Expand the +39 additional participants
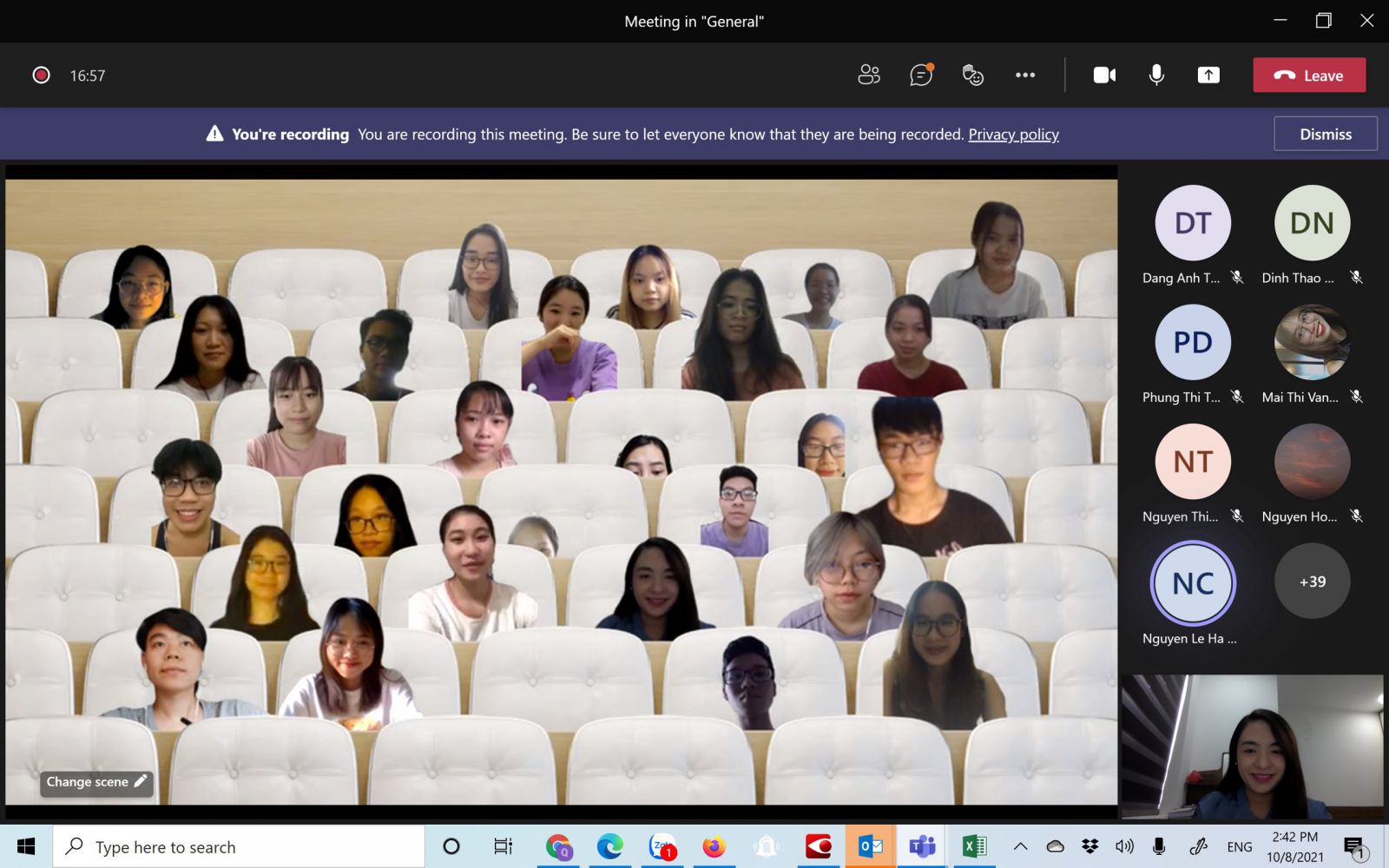1389x868 pixels. click(x=1312, y=582)
